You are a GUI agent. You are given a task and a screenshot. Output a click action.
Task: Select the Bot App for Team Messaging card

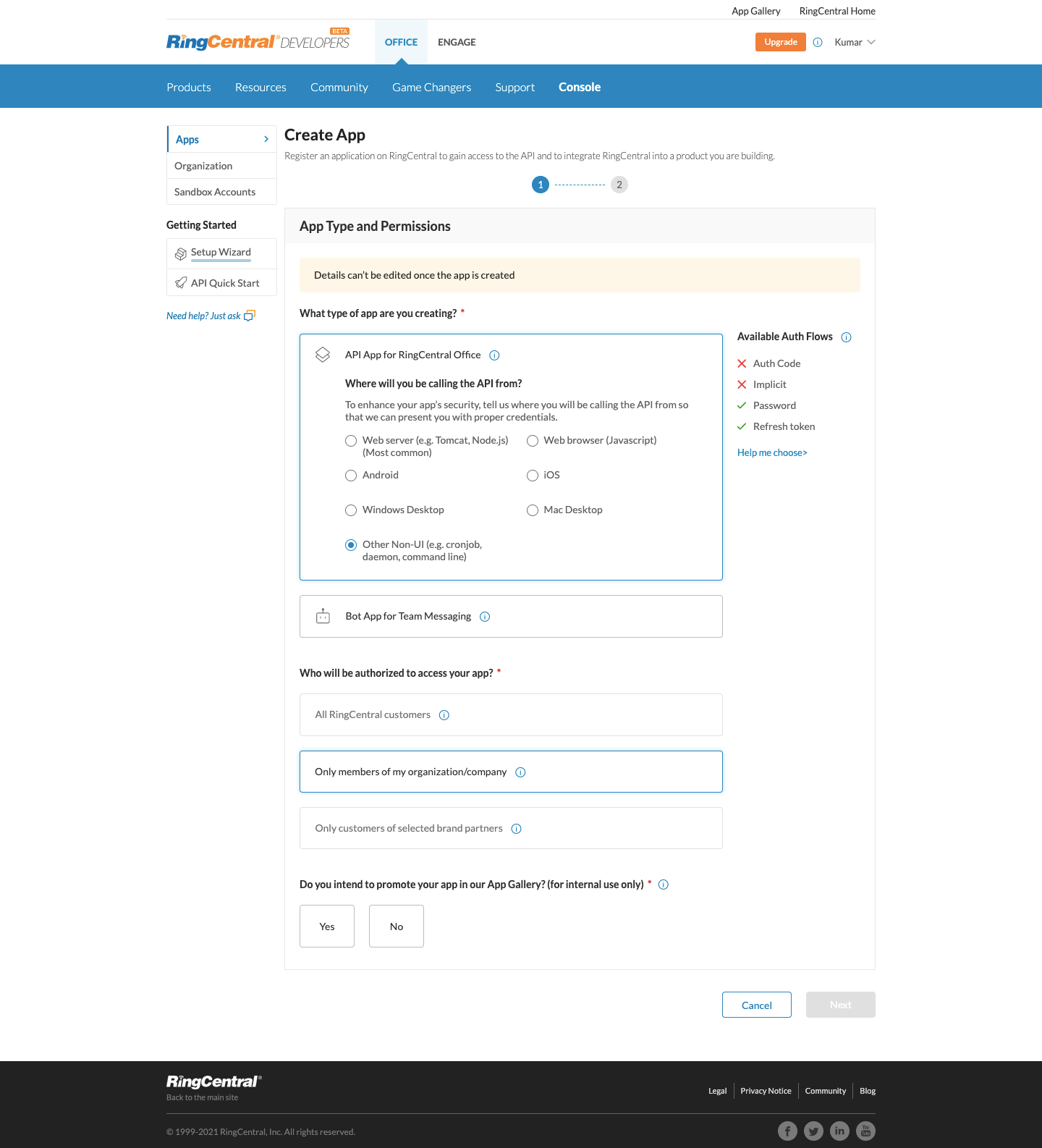511,616
